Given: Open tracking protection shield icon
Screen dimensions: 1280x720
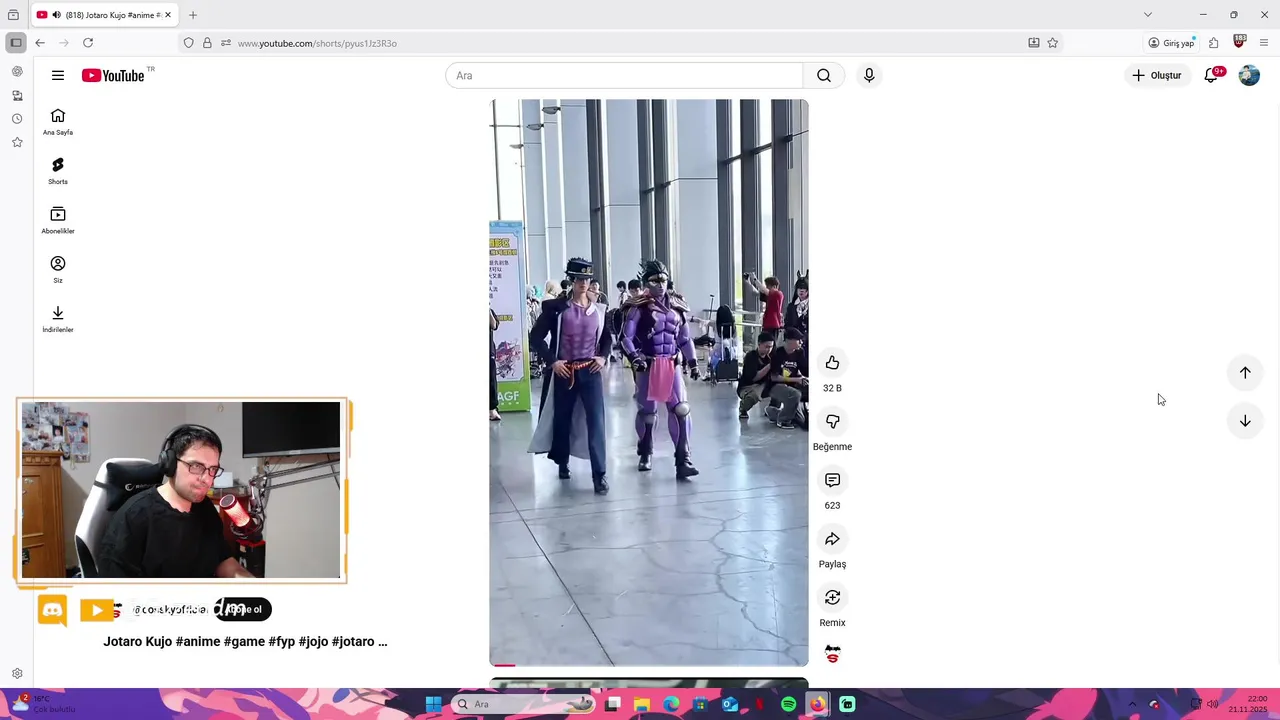Looking at the screenshot, I should 188,43.
